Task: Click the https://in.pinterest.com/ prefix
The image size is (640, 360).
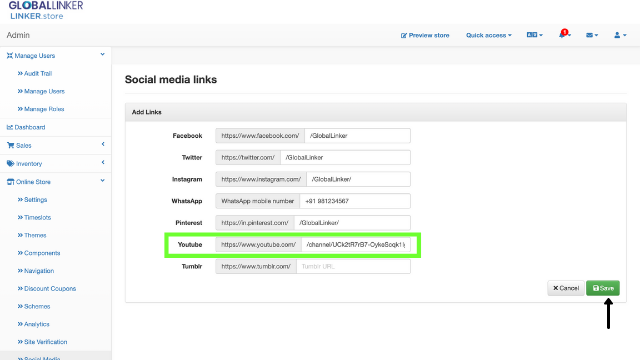Action: [x=255, y=223]
